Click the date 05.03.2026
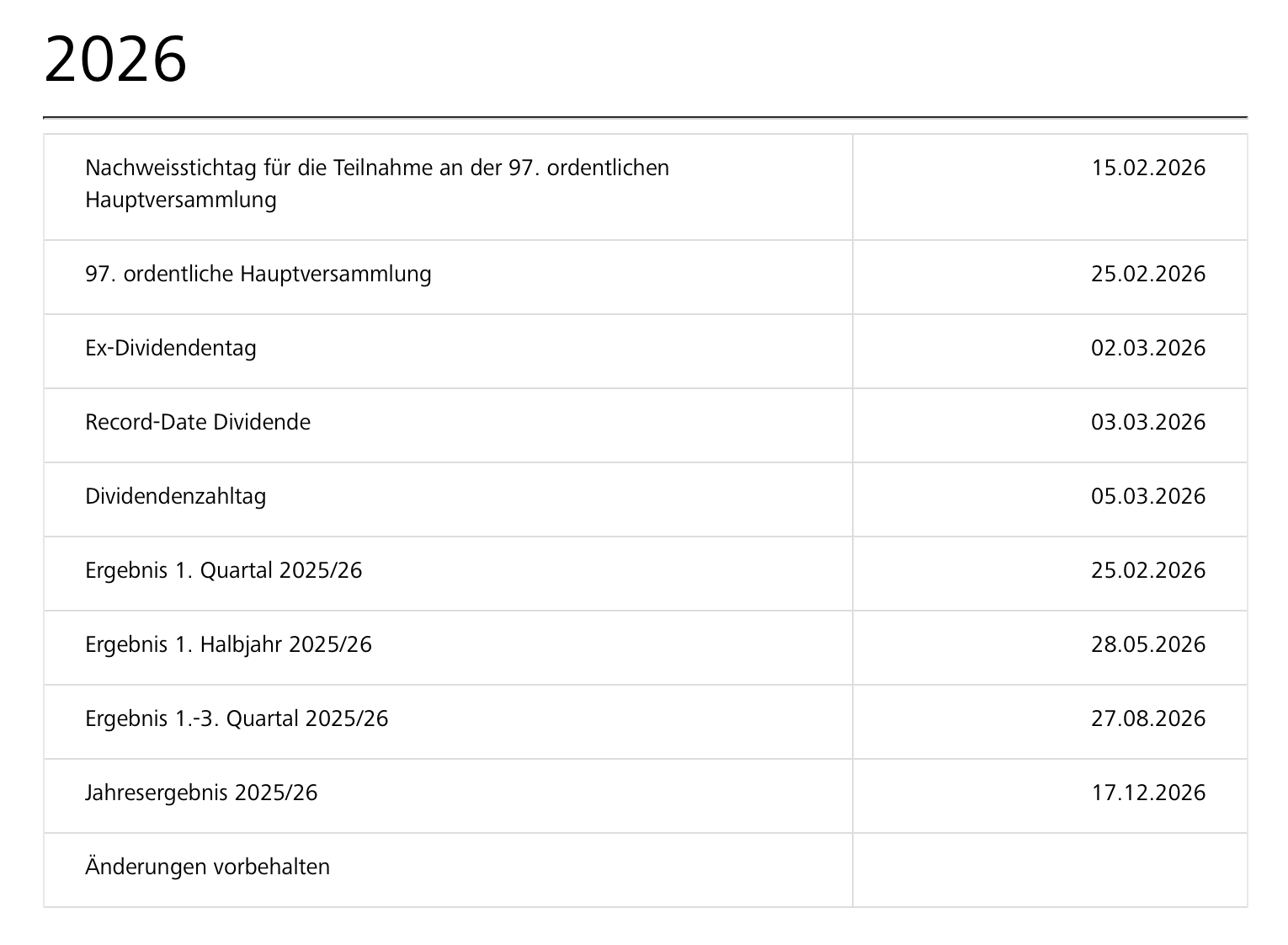The width and height of the screenshot is (1288, 945). point(1148,496)
